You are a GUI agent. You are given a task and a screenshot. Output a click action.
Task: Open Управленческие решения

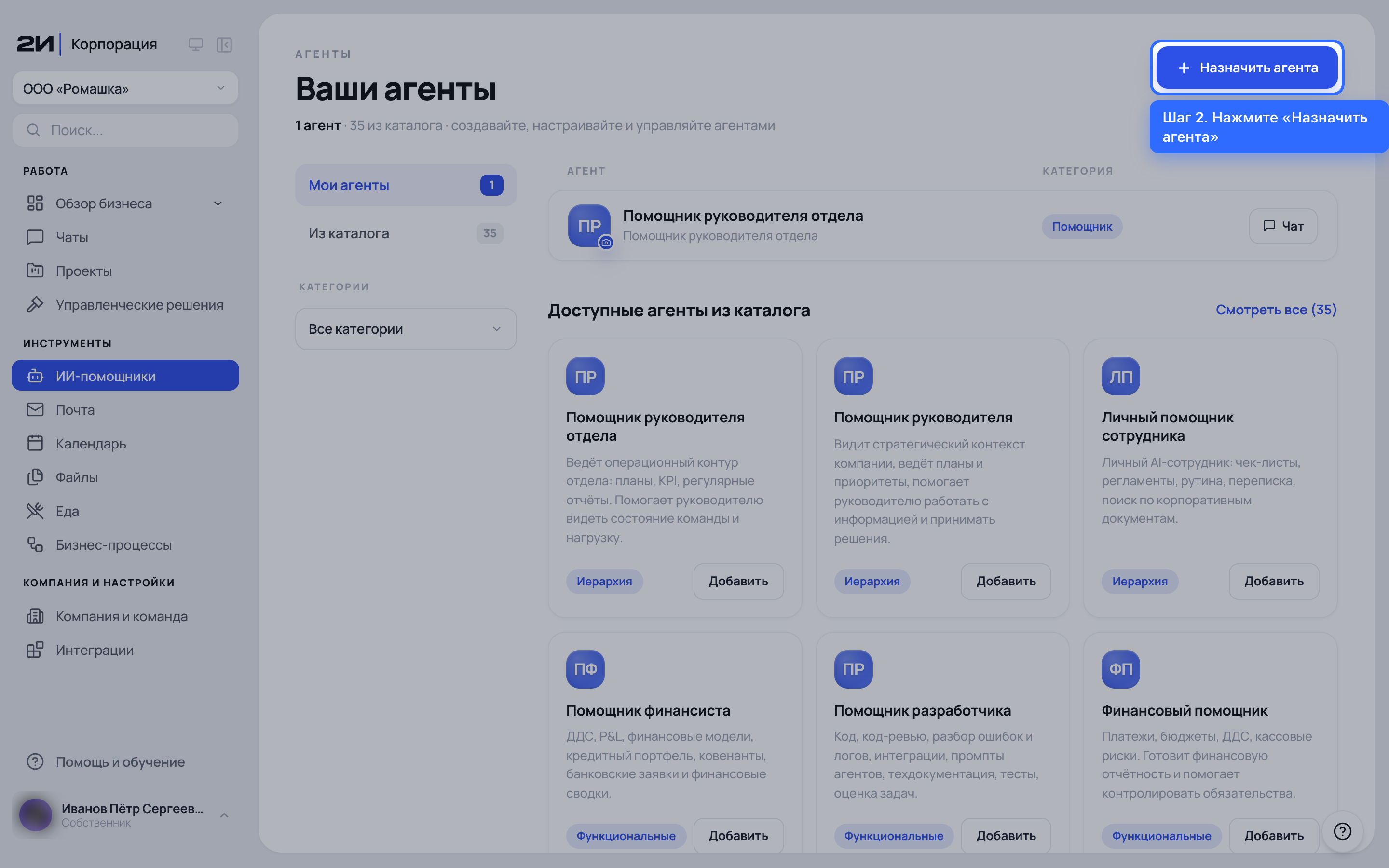[125, 305]
